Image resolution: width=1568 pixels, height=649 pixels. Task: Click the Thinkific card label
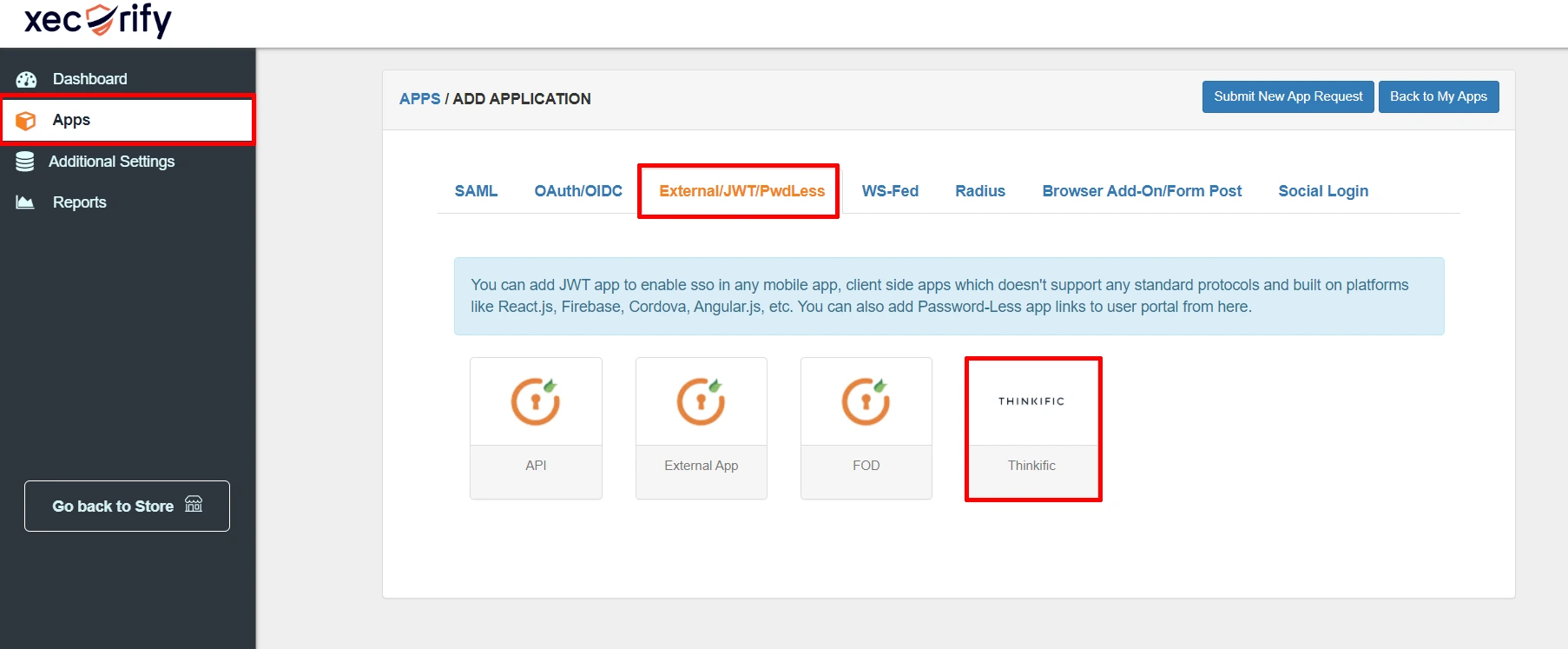click(x=1031, y=466)
